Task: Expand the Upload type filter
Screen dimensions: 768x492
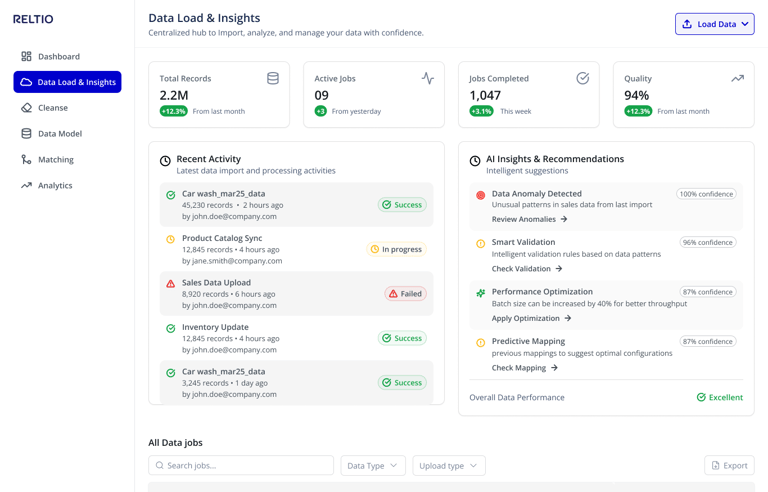Action: coord(448,465)
